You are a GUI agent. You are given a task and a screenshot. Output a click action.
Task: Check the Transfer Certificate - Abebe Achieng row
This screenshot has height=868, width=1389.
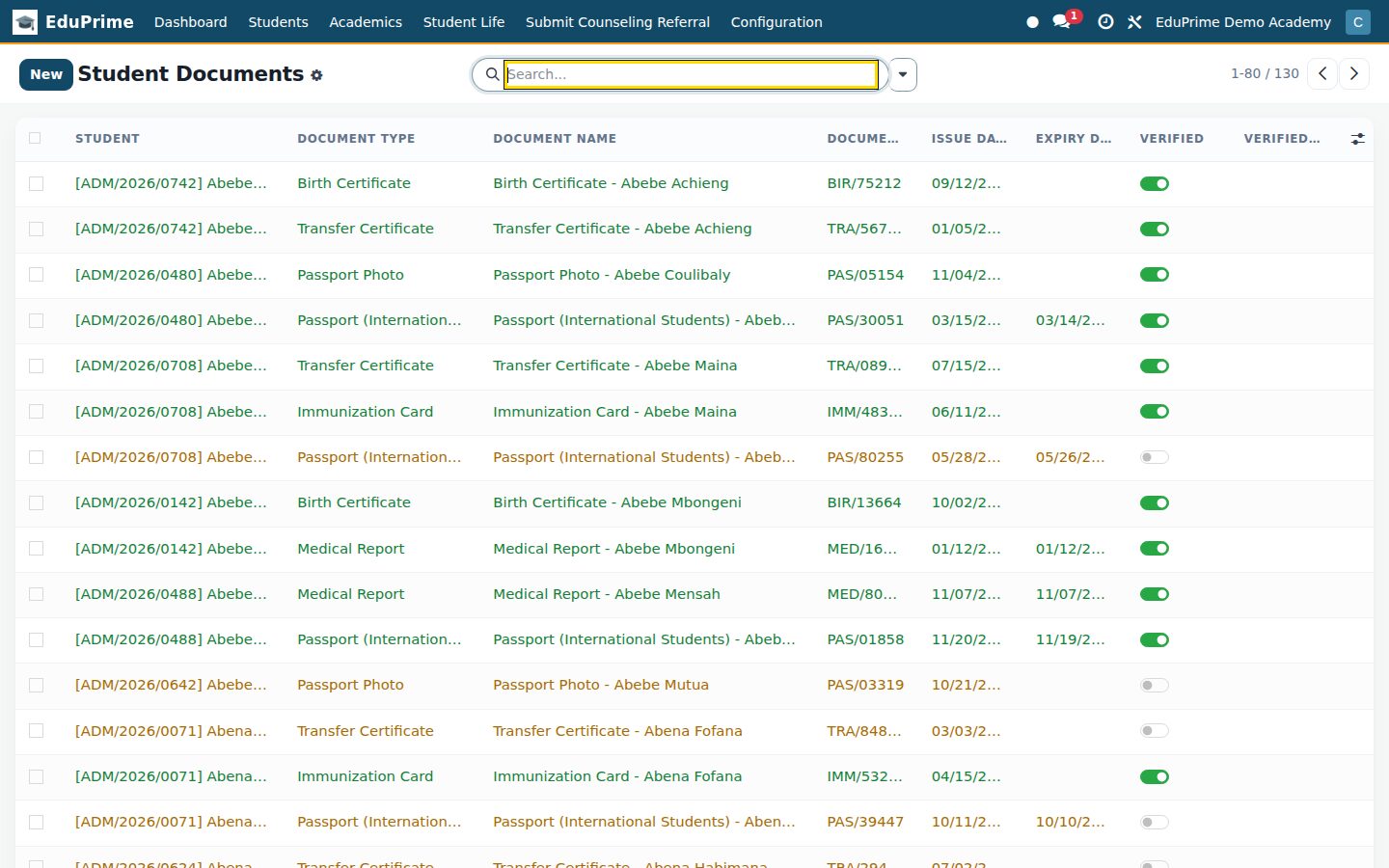point(36,229)
